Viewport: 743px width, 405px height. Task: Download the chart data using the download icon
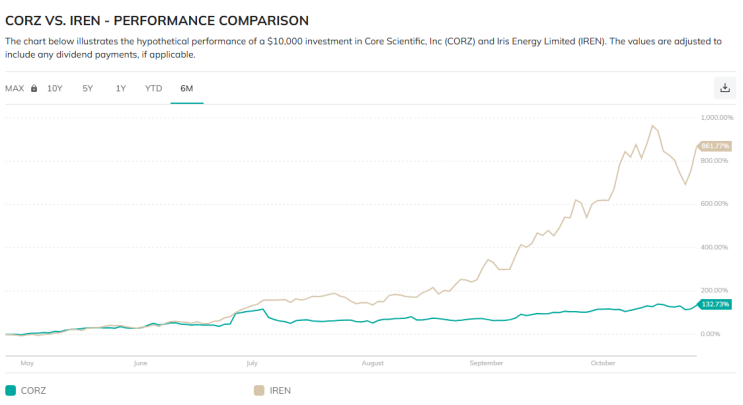pyautogui.click(x=725, y=88)
